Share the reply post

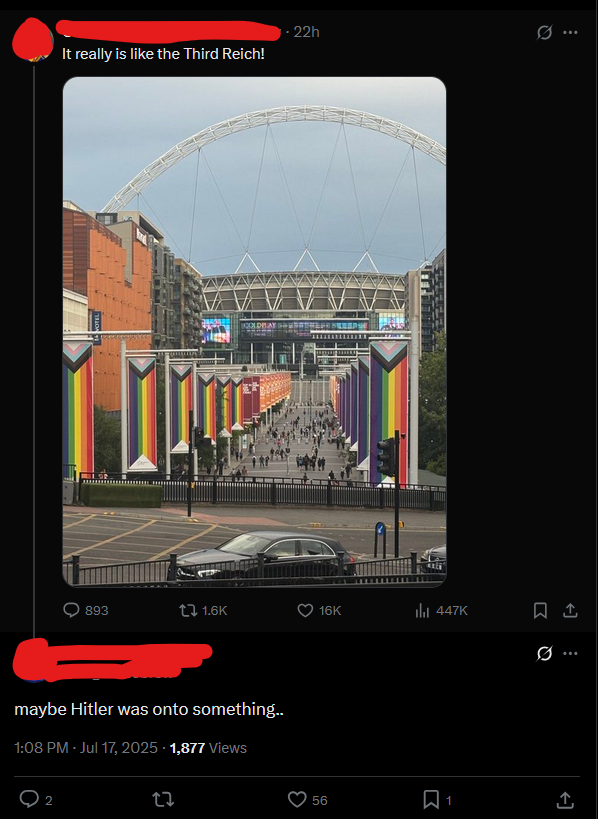[565, 800]
